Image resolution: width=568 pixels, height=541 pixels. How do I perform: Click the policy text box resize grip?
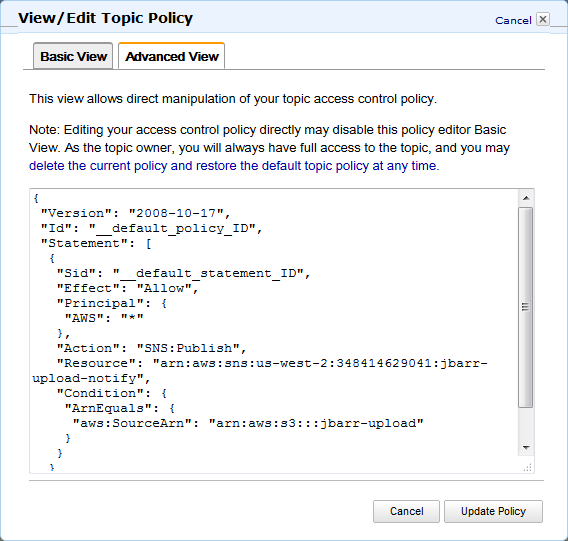point(527,467)
